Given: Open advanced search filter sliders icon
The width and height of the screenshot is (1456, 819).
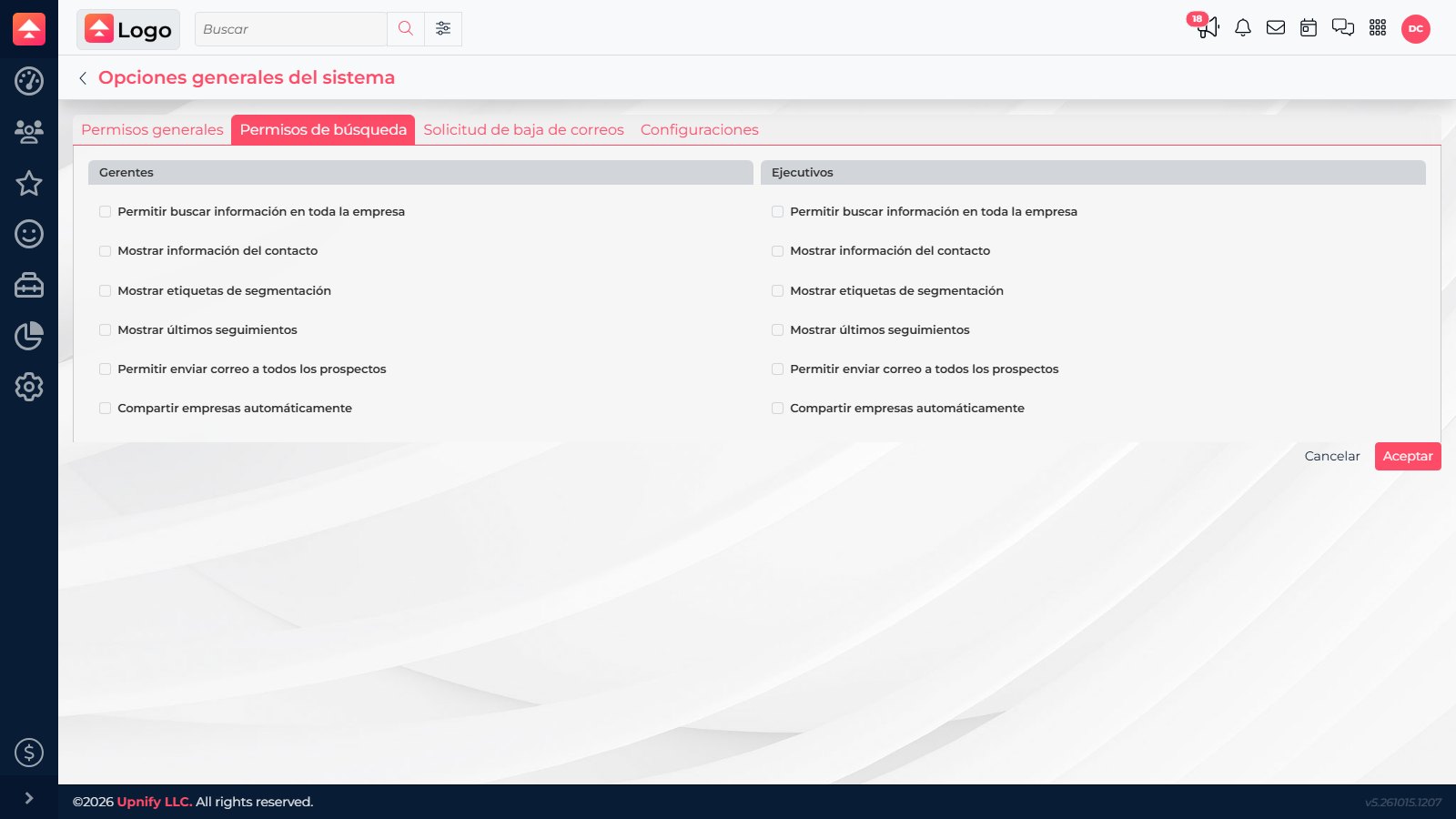Looking at the screenshot, I should click(x=443, y=29).
